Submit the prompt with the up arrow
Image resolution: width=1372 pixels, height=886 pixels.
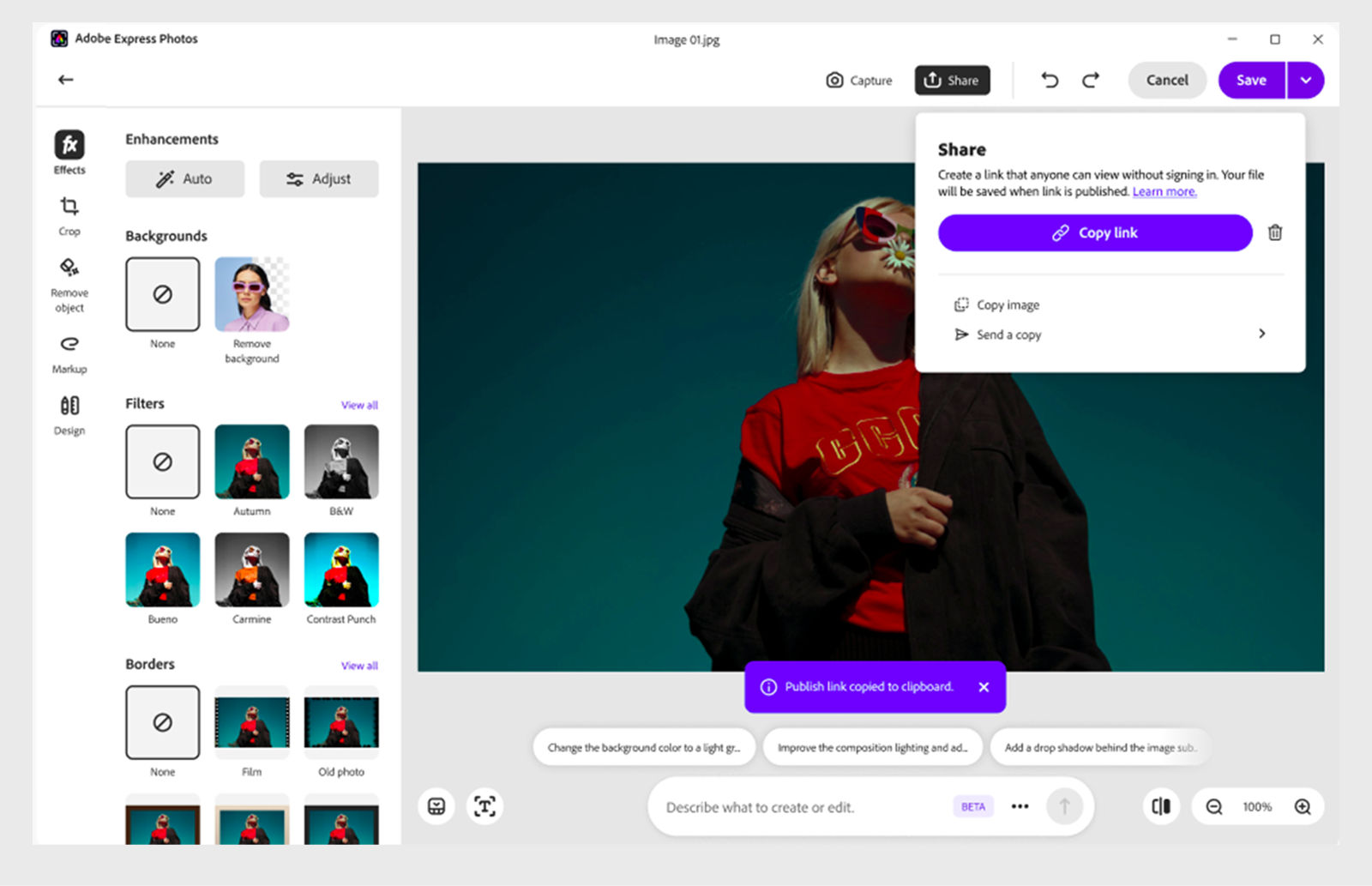1064,806
